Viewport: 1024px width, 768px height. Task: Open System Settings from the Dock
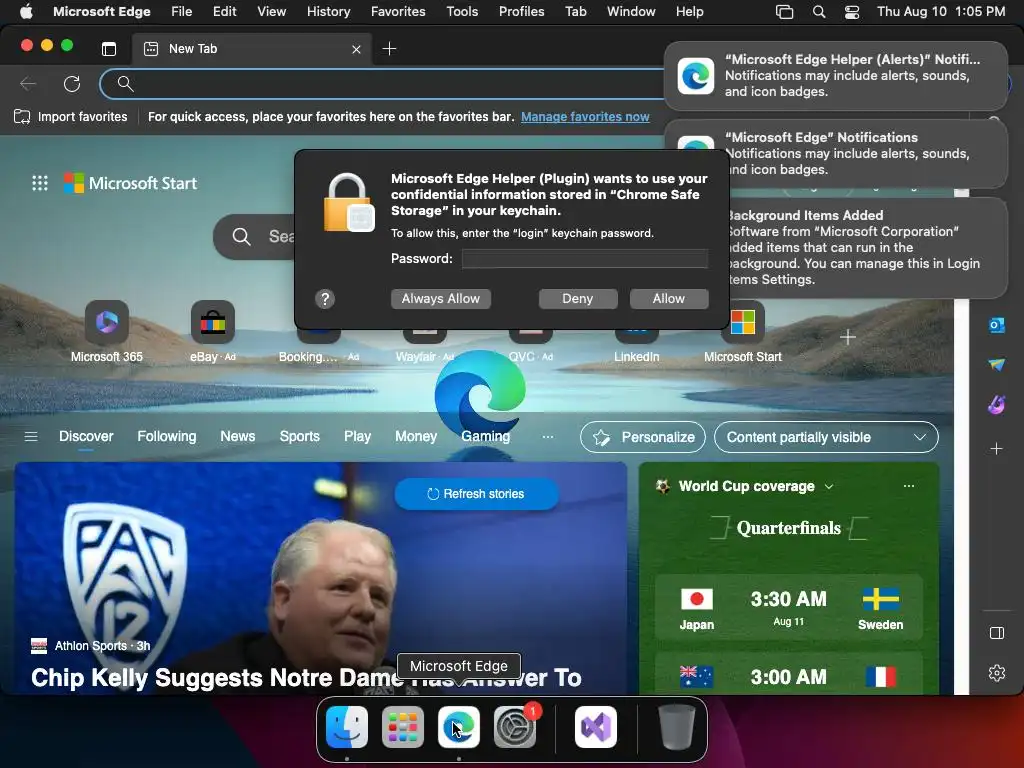coord(515,727)
